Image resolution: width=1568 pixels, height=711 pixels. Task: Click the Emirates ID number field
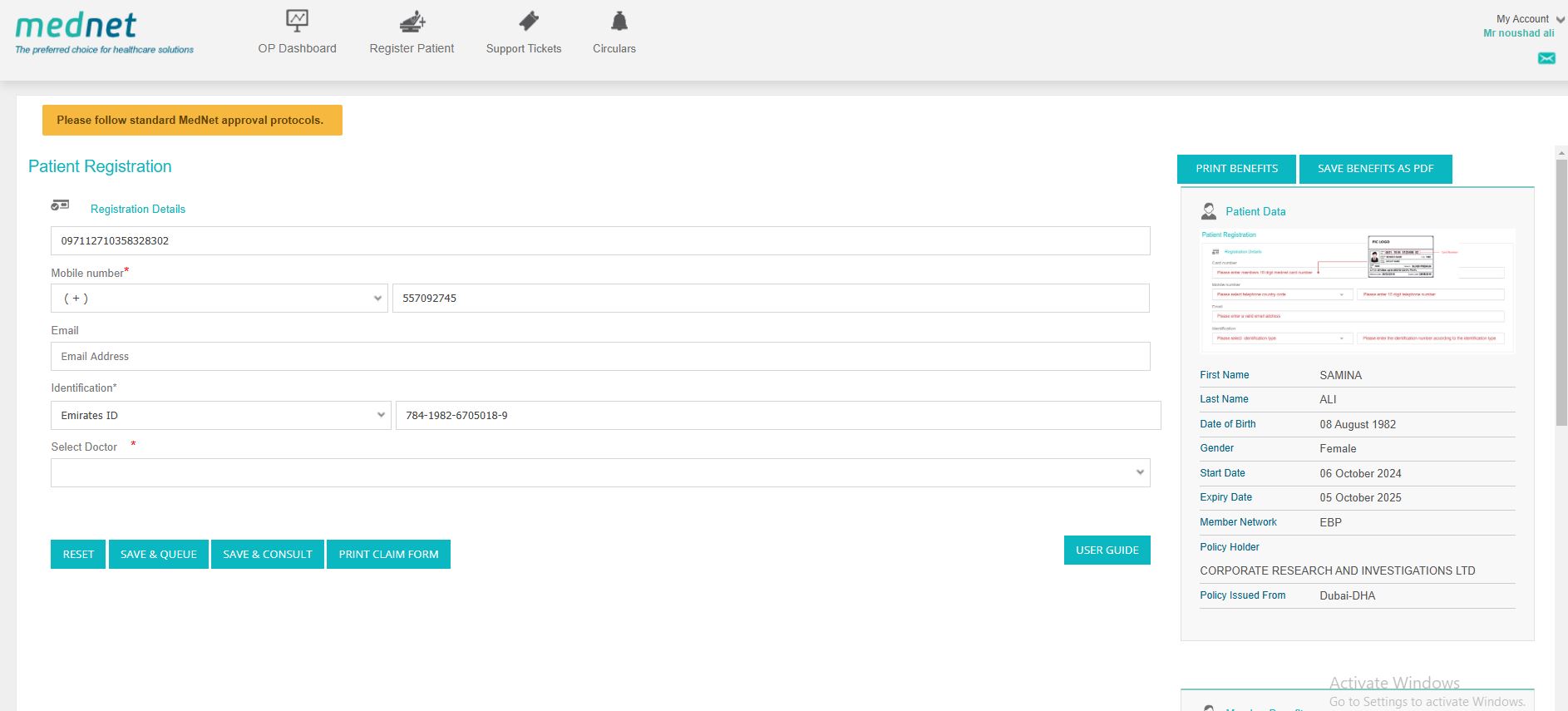778,416
